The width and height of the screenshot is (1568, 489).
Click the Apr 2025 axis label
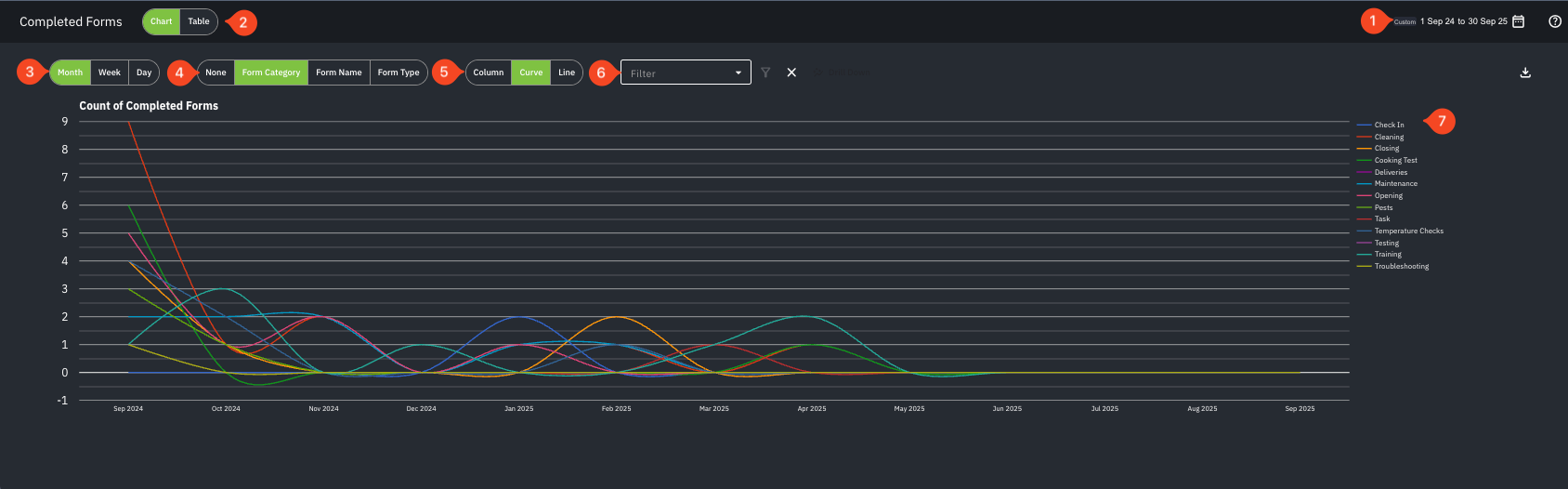point(812,408)
